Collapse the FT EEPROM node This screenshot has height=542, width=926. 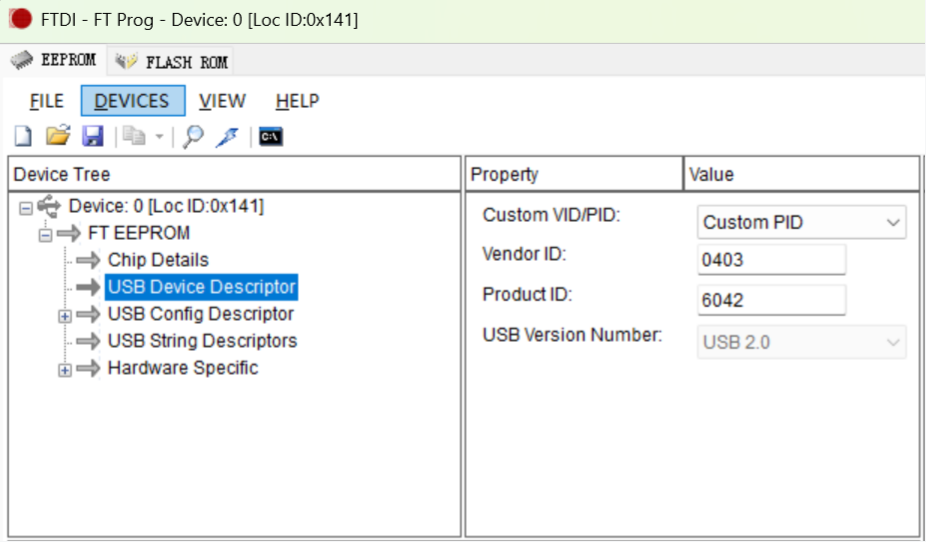tap(45, 235)
